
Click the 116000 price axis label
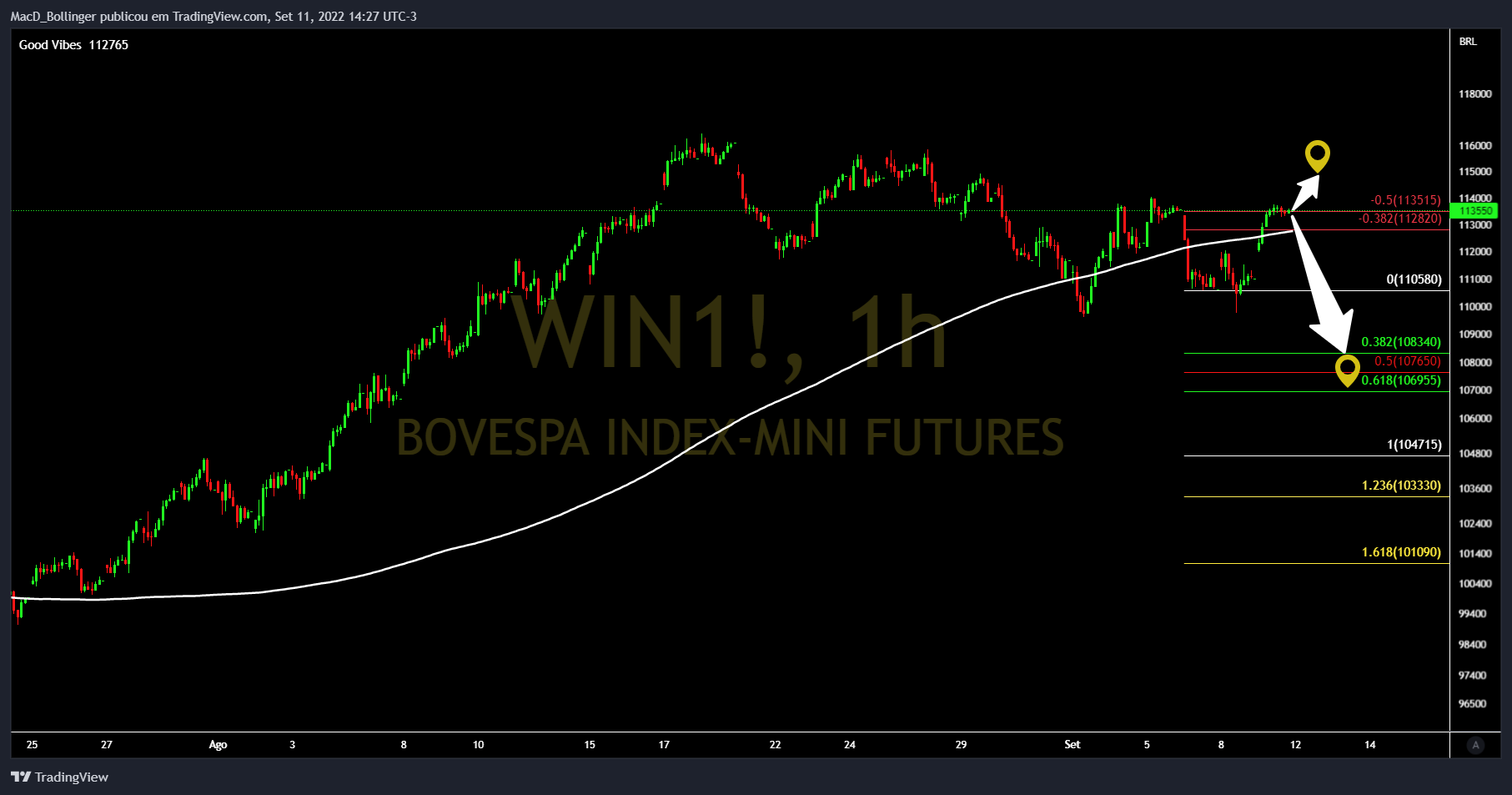click(x=1475, y=146)
